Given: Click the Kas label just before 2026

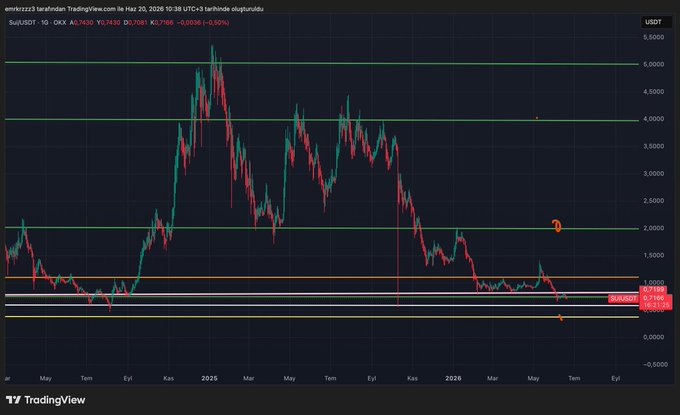Looking at the screenshot, I should (x=412, y=378).
